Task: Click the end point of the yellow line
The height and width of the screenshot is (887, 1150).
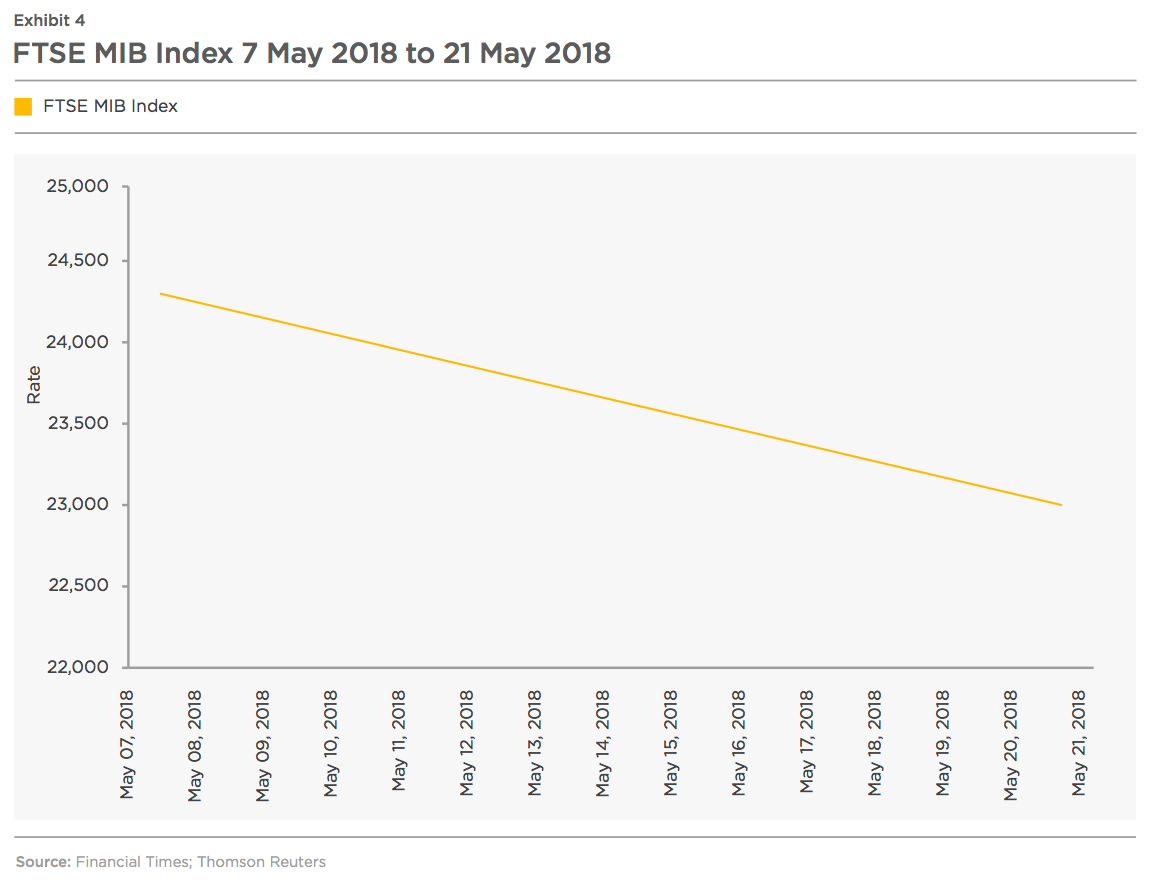Action: click(x=1061, y=505)
